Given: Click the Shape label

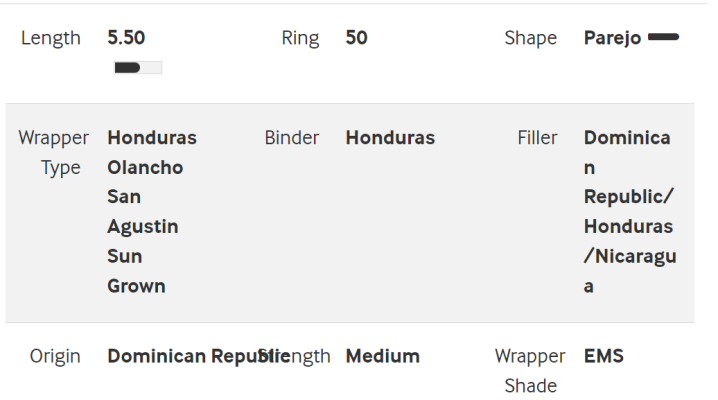Looking at the screenshot, I should click(531, 38).
